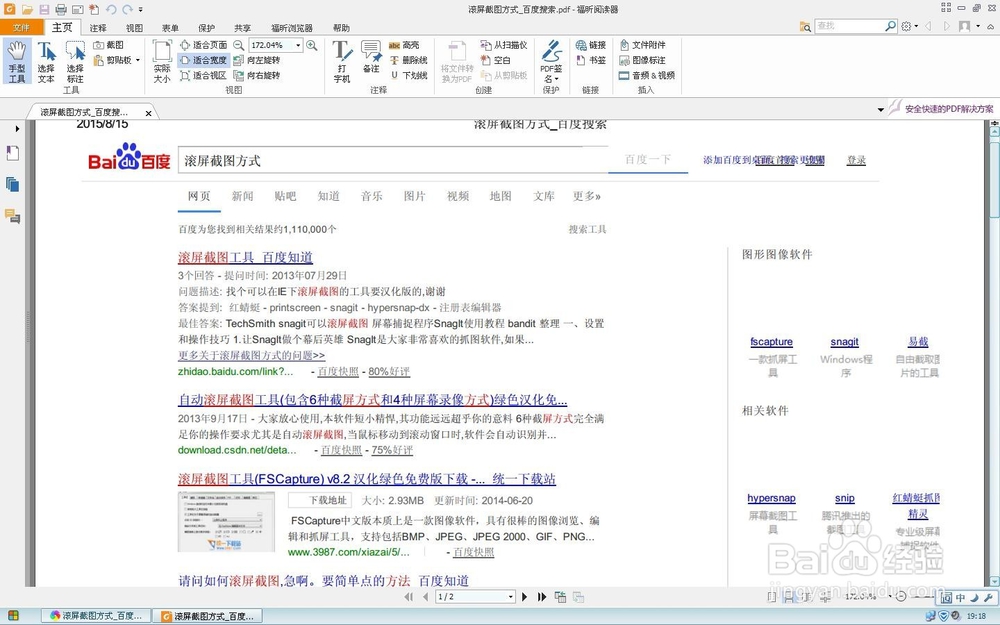Switch to the Comment (注释) ribbon tab
The image size is (1000, 625).
pyautogui.click(x=98, y=28)
